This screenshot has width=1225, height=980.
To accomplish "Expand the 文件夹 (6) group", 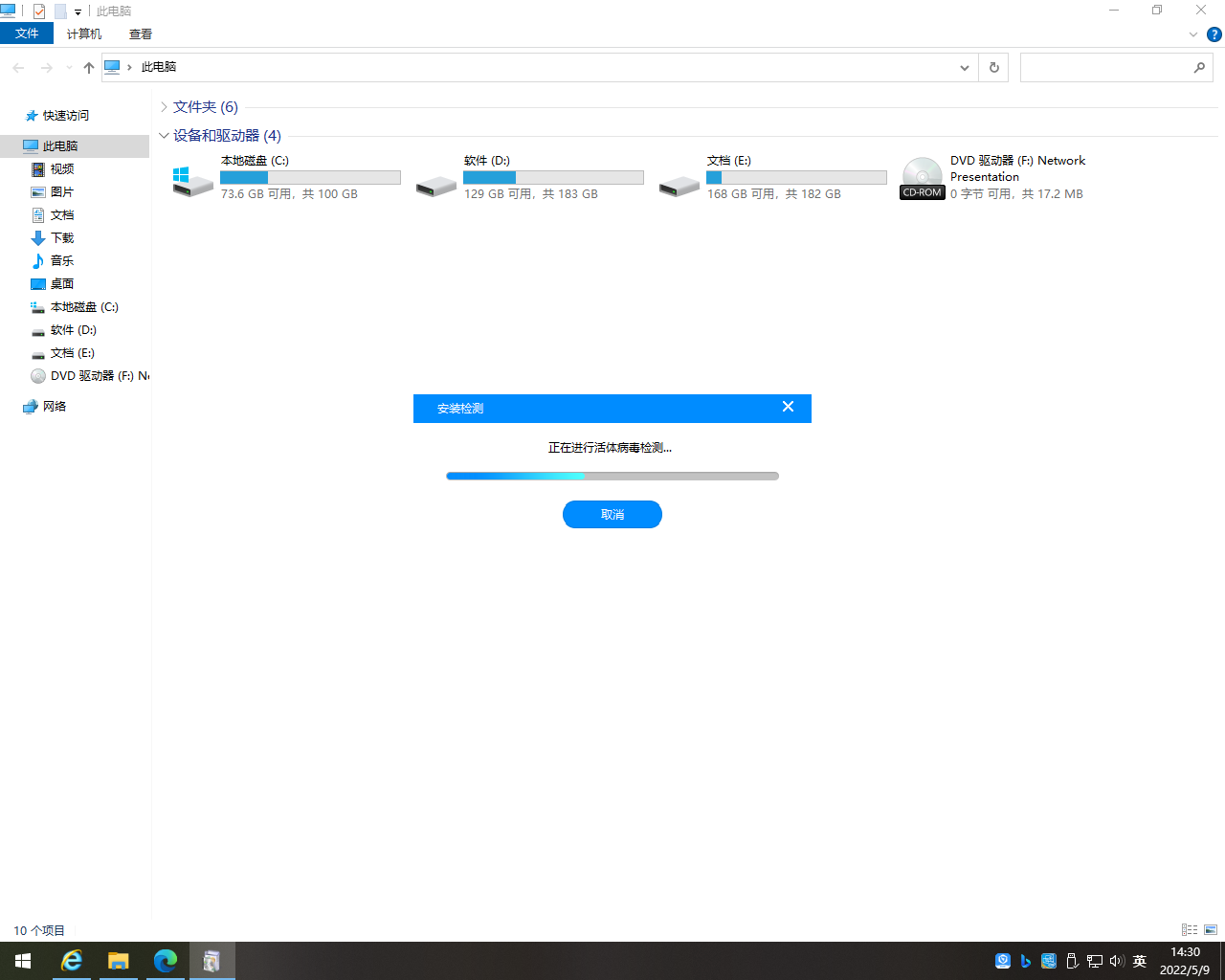I will pyautogui.click(x=165, y=107).
